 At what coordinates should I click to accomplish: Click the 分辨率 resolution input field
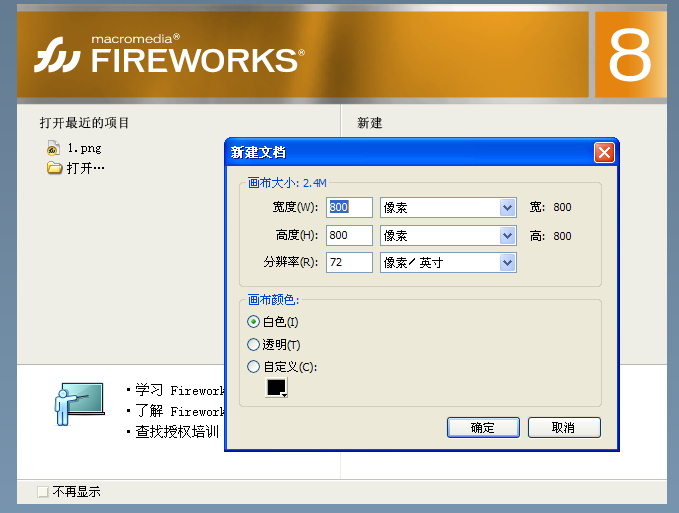(x=349, y=262)
